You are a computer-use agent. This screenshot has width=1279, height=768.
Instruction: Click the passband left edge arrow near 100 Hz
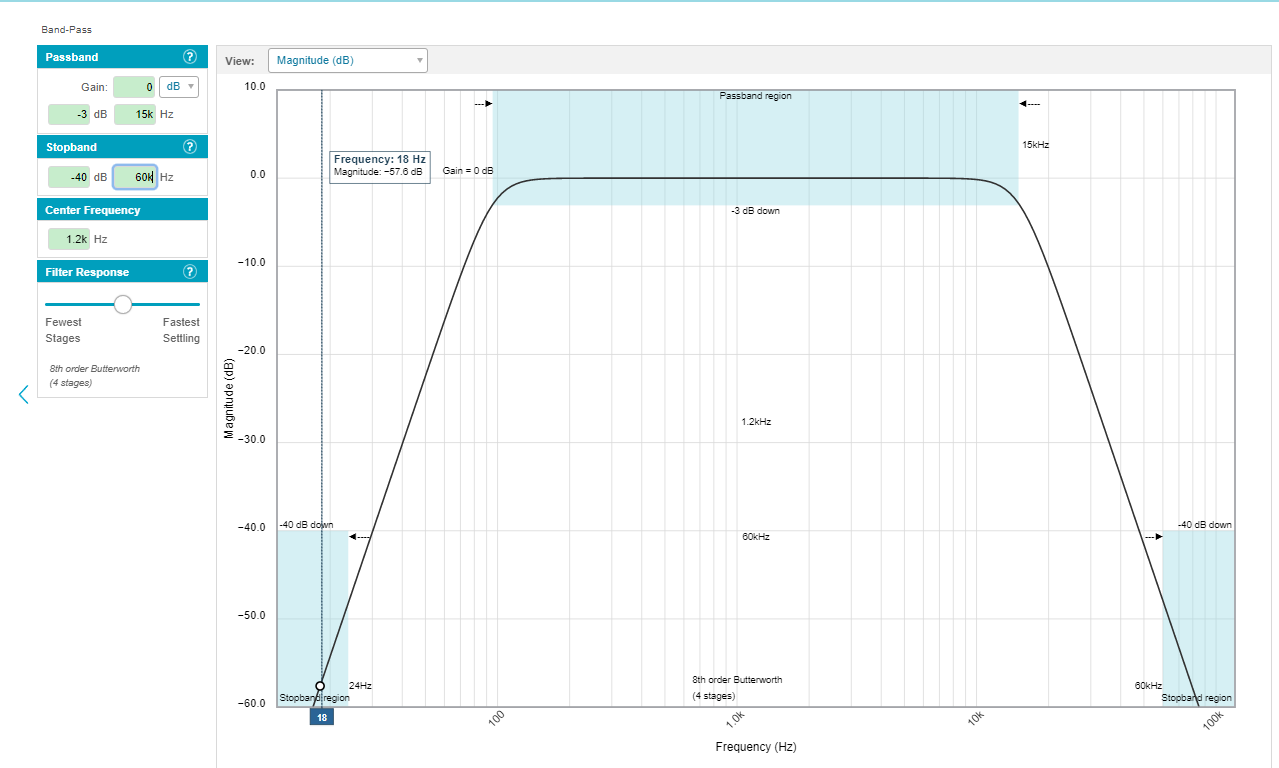tap(483, 103)
